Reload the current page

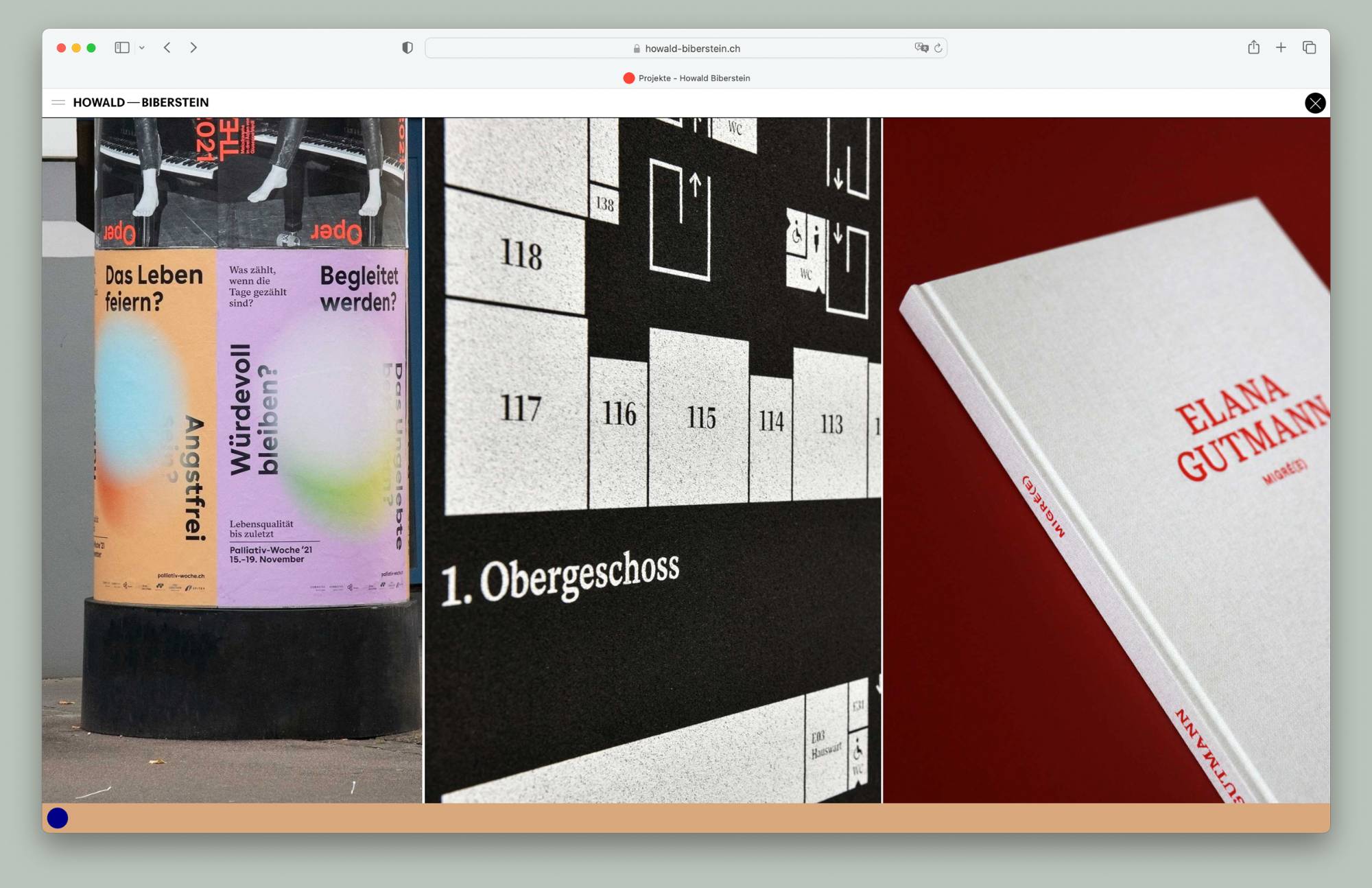pos(938,48)
